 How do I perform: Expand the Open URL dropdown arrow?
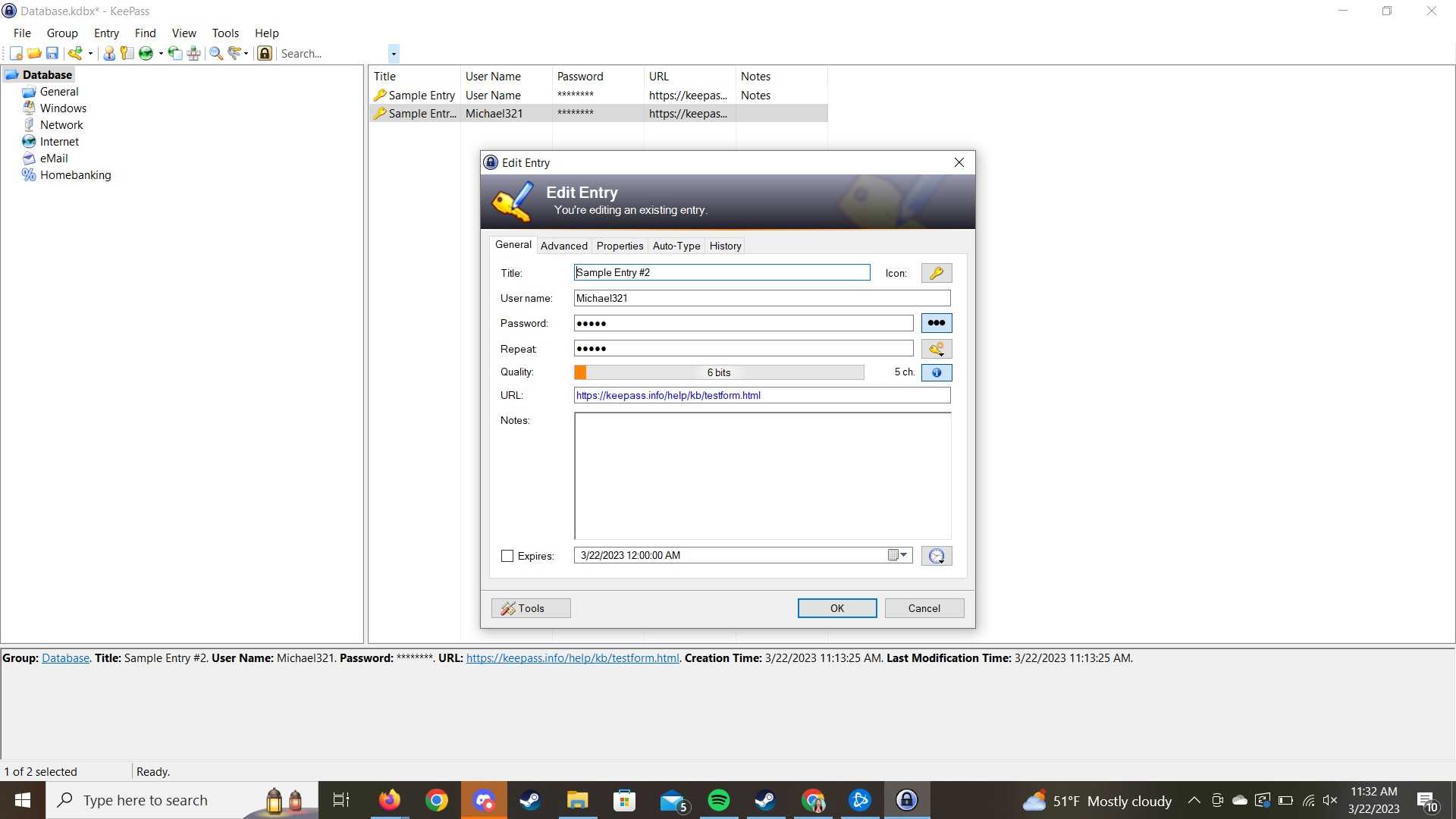[161, 53]
